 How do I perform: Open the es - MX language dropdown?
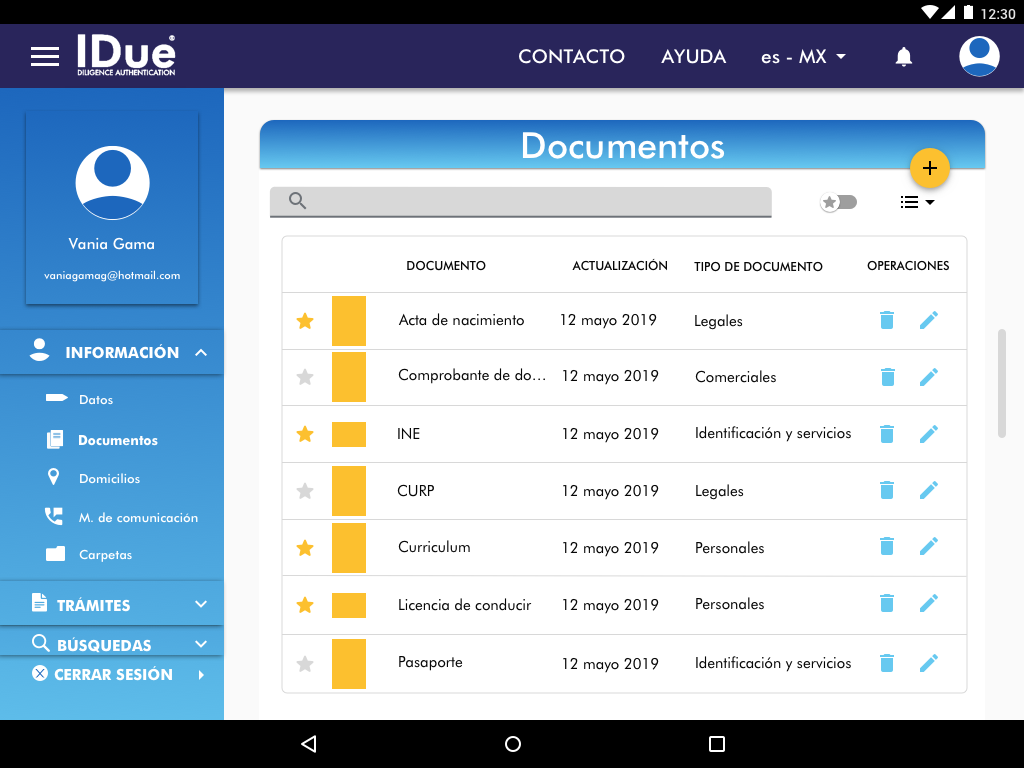pyautogui.click(x=803, y=57)
